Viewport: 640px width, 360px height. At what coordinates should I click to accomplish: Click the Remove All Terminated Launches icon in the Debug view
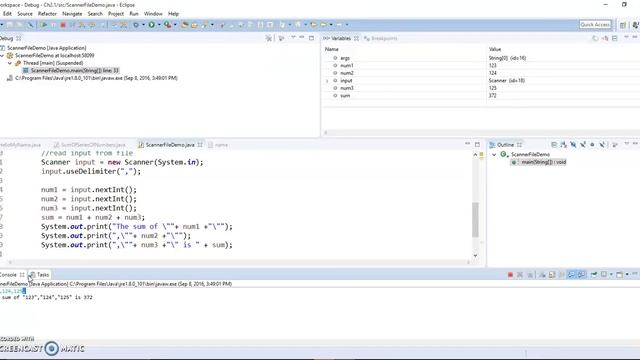point(269,38)
